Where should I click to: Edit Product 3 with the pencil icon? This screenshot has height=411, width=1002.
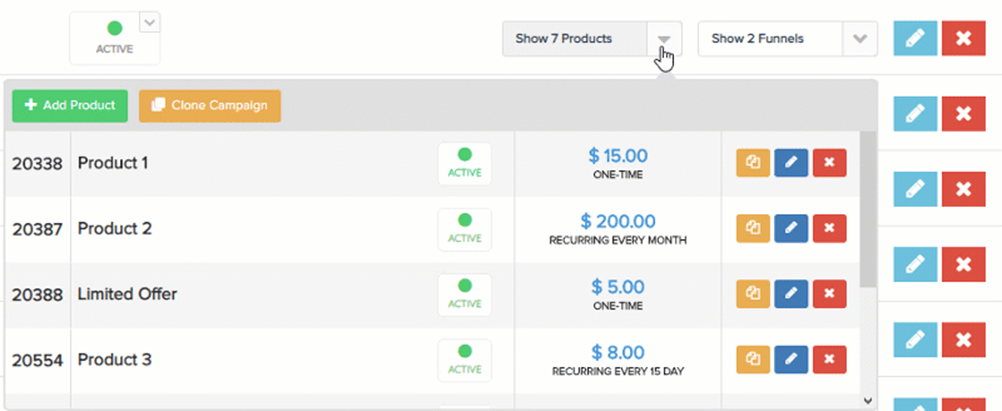pyautogui.click(x=791, y=359)
